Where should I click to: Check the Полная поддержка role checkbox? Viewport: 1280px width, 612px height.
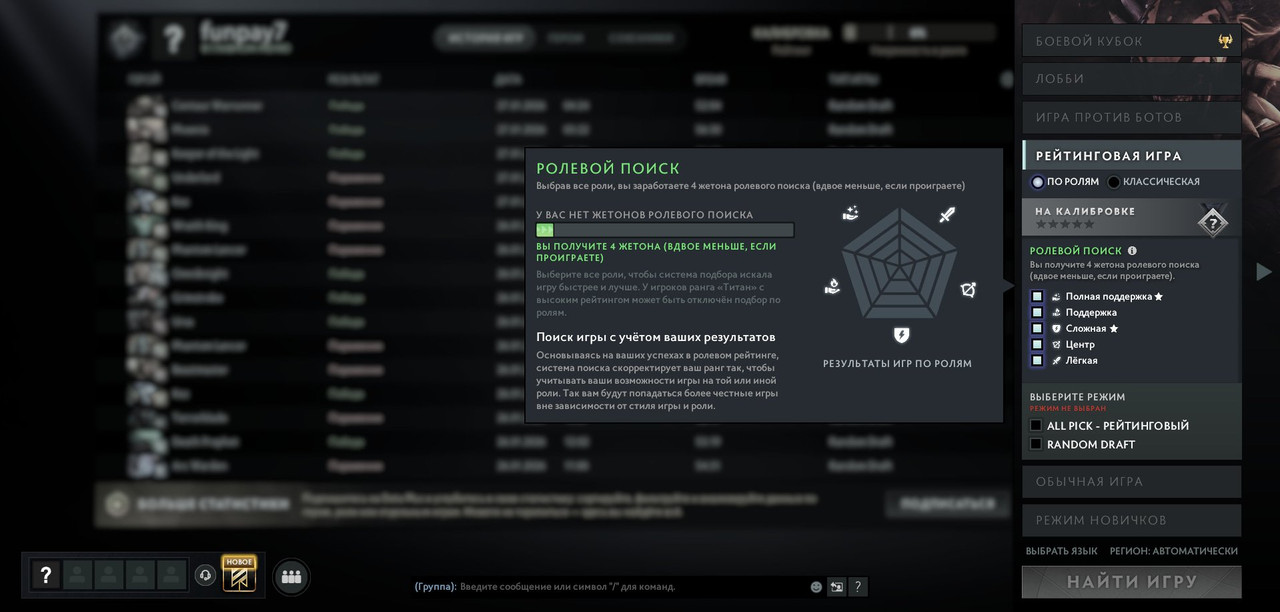tap(1037, 297)
